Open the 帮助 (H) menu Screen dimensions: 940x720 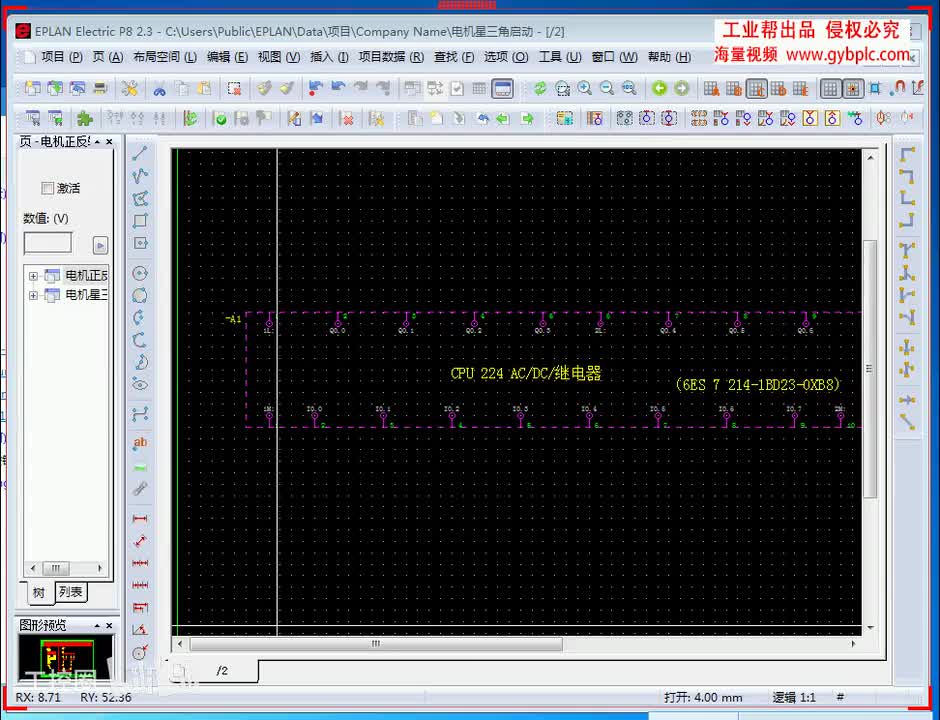coord(670,57)
